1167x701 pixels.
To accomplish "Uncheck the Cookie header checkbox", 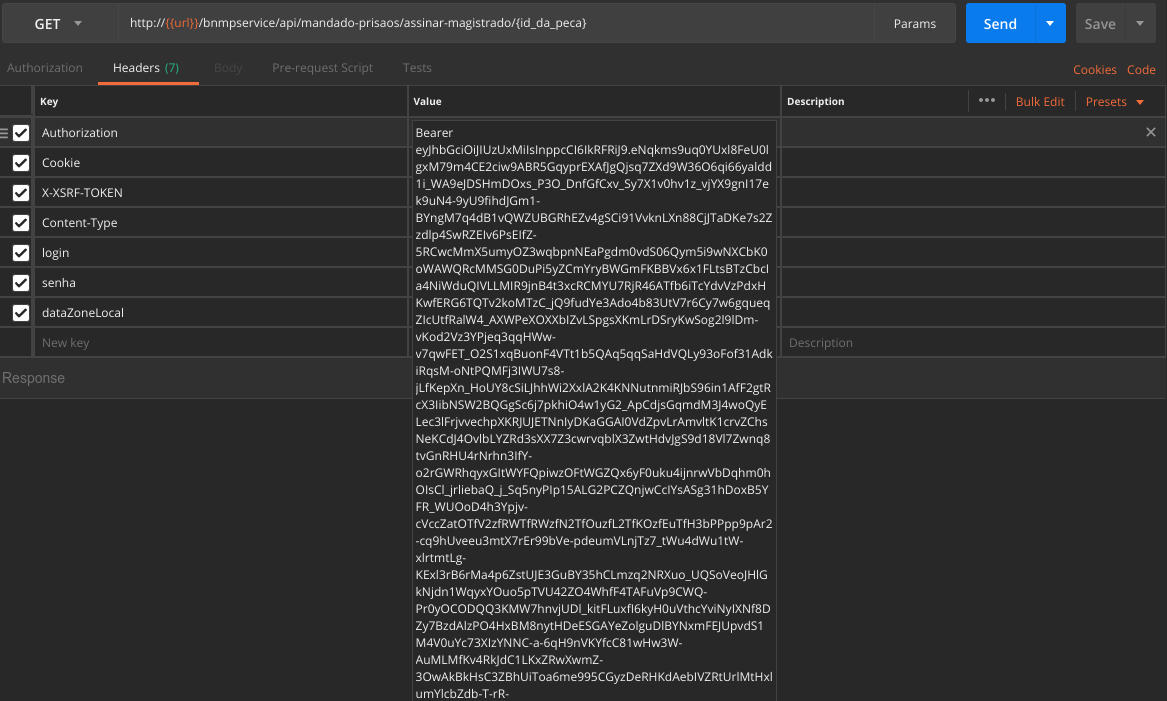I will click(21, 163).
